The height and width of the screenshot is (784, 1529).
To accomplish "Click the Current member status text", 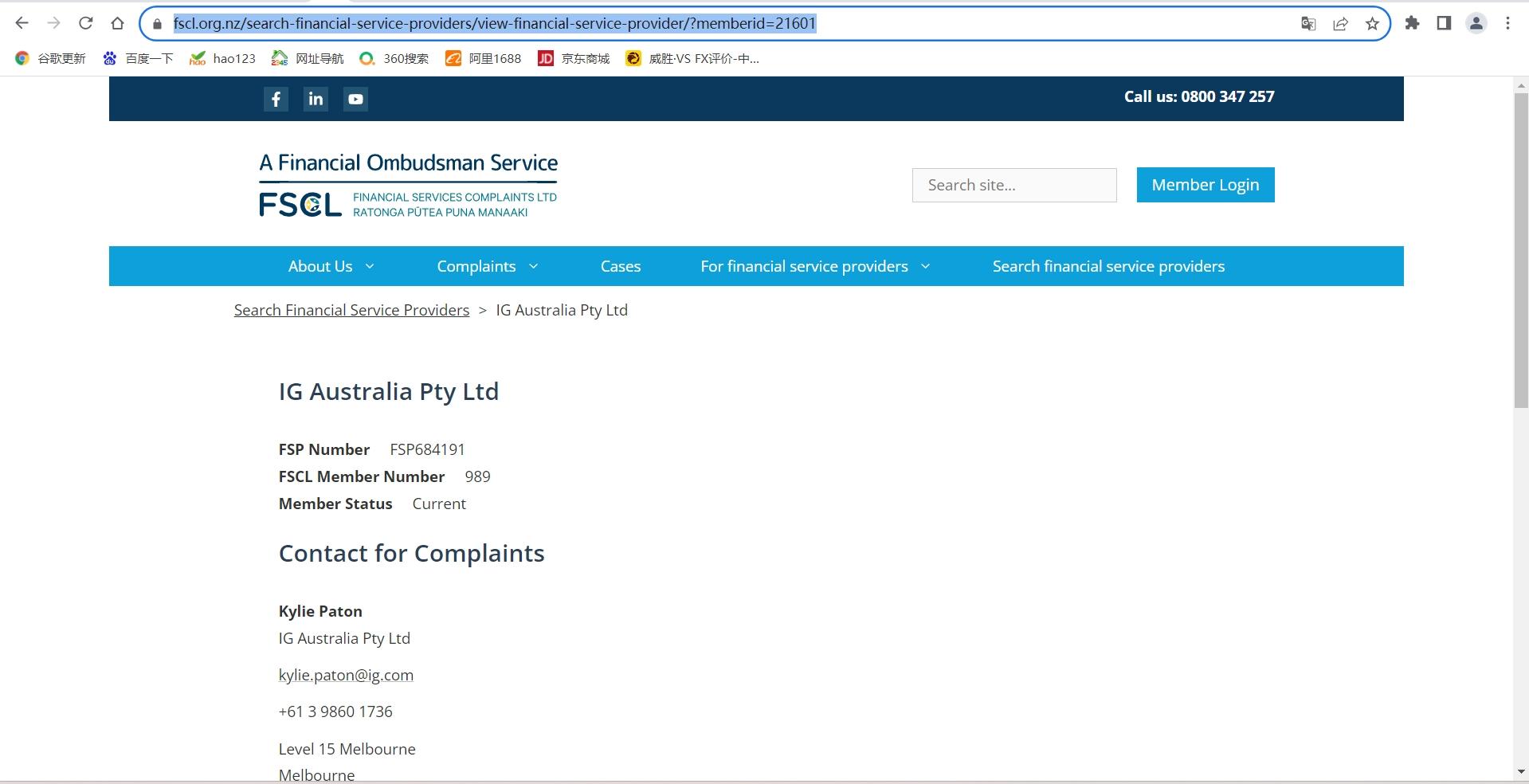I will pyautogui.click(x=439, y=504).
